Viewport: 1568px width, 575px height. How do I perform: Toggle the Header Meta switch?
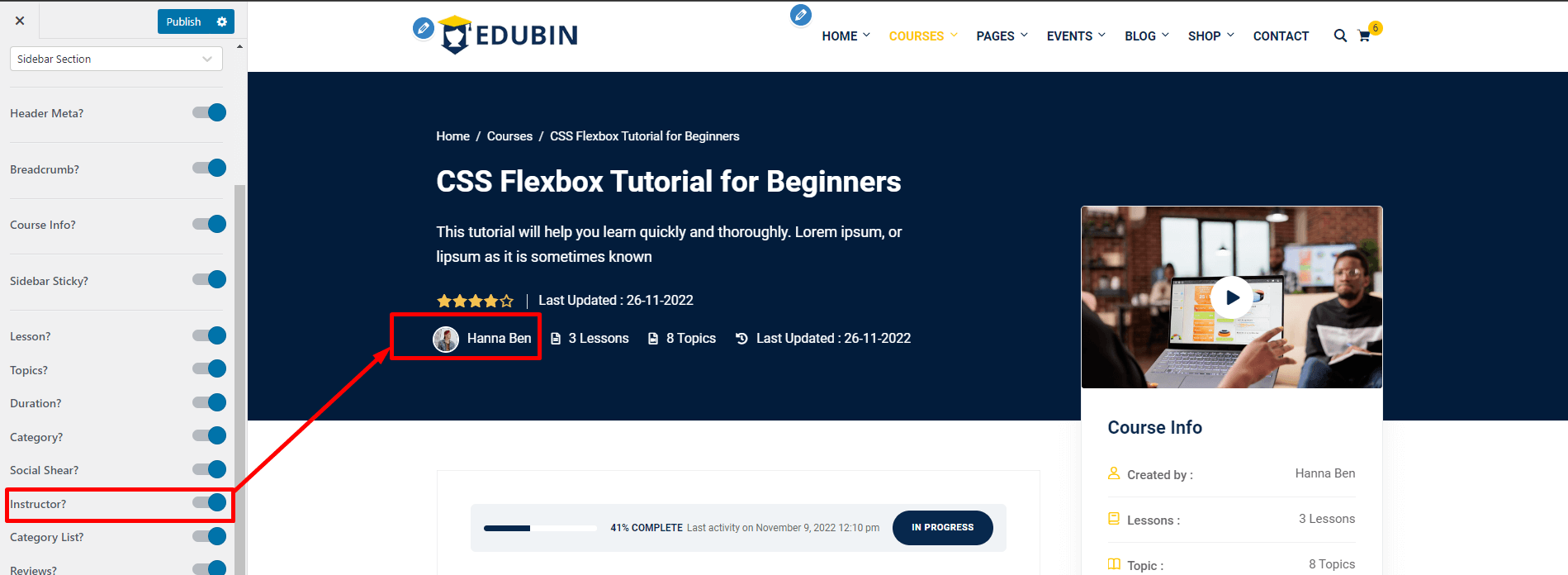click(210, 113)
